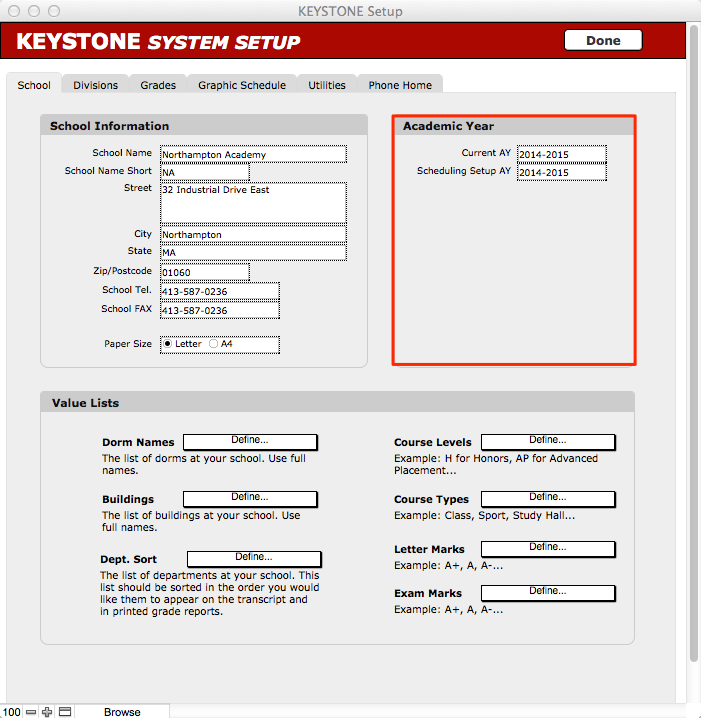Image resolution: width=701 pixels, height=718 pixels.
Task: Click the Define button for Dept. Sort
Action: (x=254, y=558)
